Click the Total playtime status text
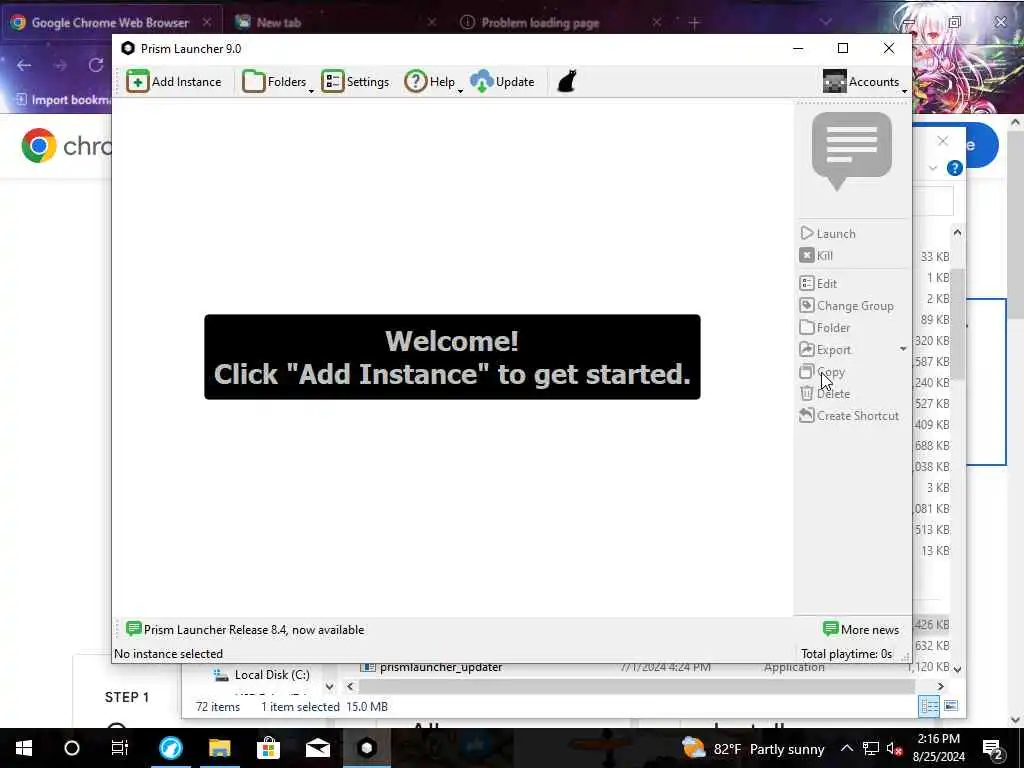1024x768 pixels. 846,654
